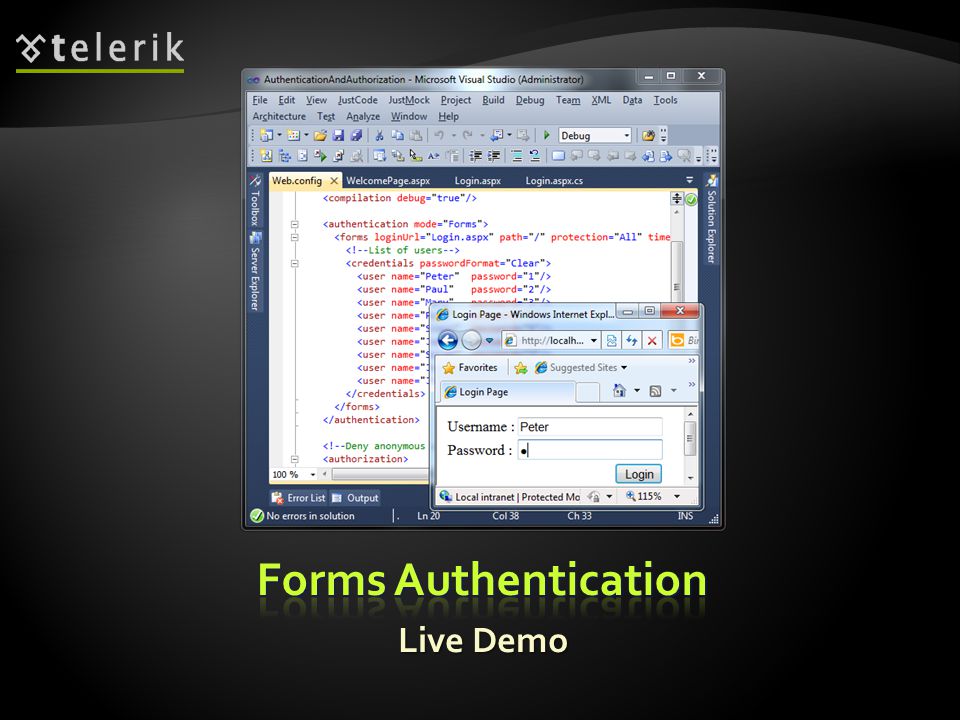Image resolution: width=960 pixels, height=720 pixels.
Task: Open the editor zoom 100 % dropdown
Action: (313, 474)
